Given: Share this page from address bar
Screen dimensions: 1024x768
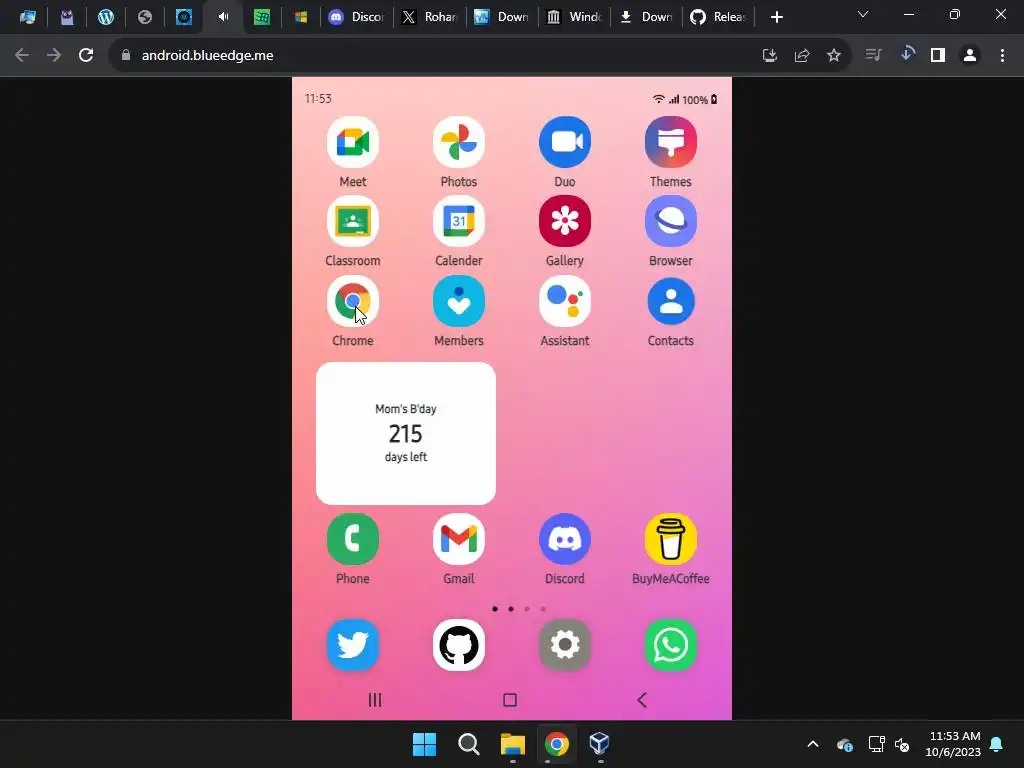Looking at the screenshot, I should (802, 56).
